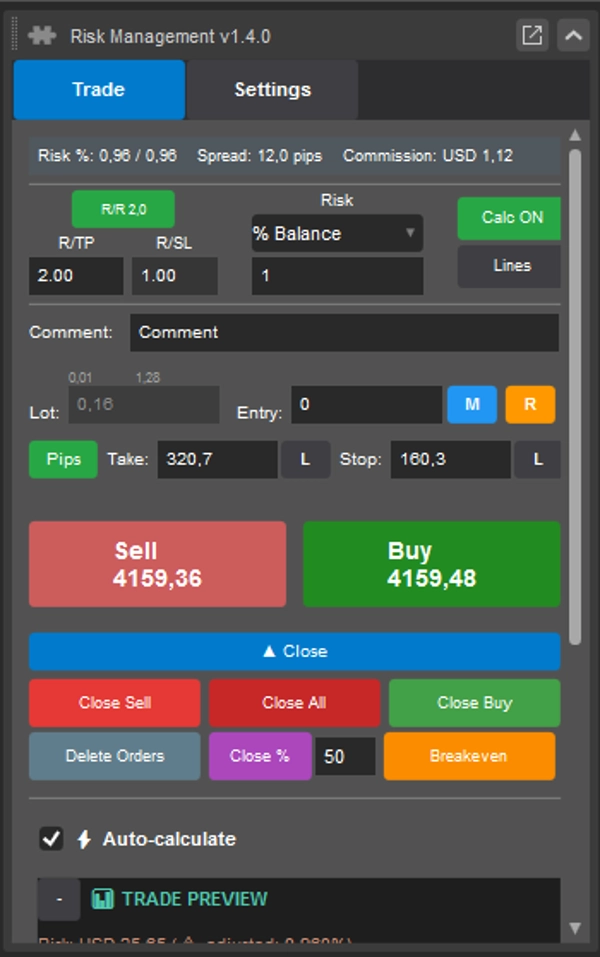Click the L button next to Stop
This screenshot has height=957, width=600.
pos(537,459)
